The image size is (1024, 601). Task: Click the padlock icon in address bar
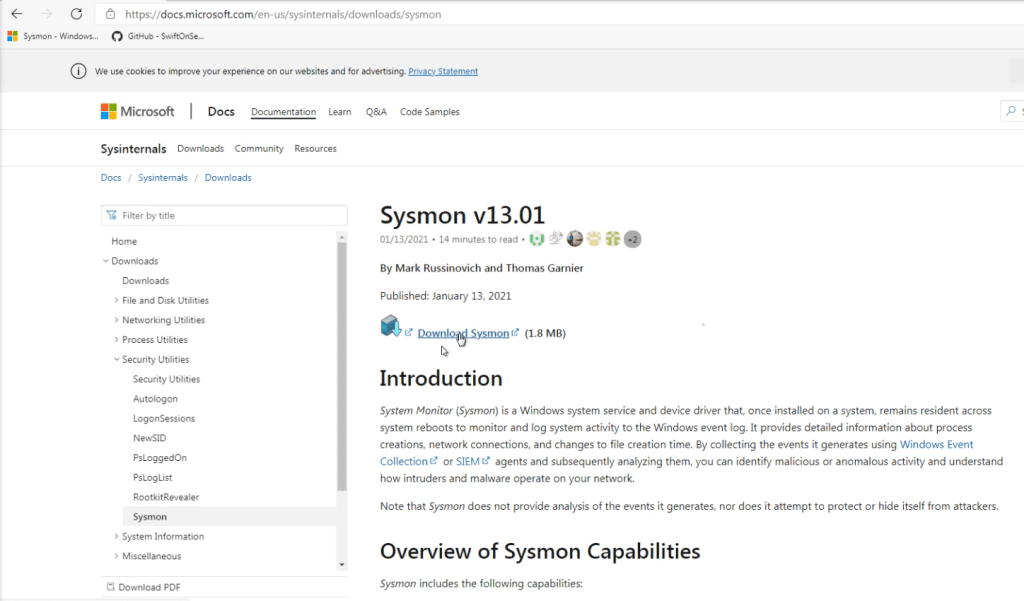point(109,15)
